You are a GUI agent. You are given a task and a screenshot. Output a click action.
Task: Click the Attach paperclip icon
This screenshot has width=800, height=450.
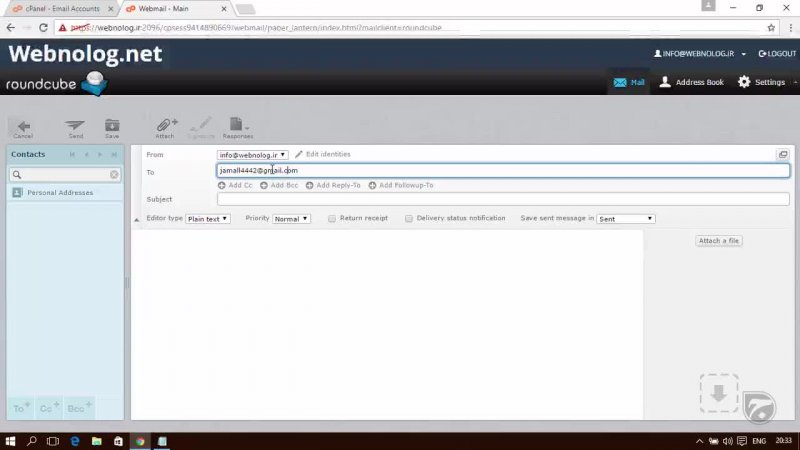[165, 127]
